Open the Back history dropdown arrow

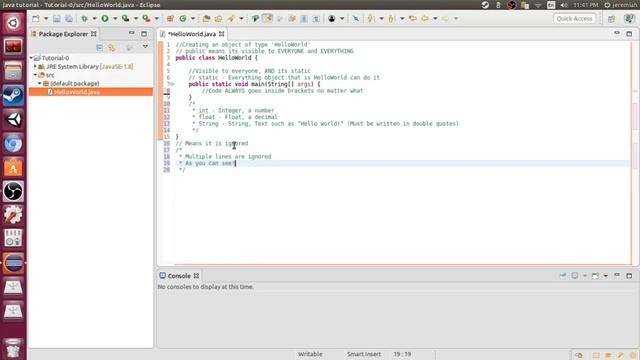(435, 18)
